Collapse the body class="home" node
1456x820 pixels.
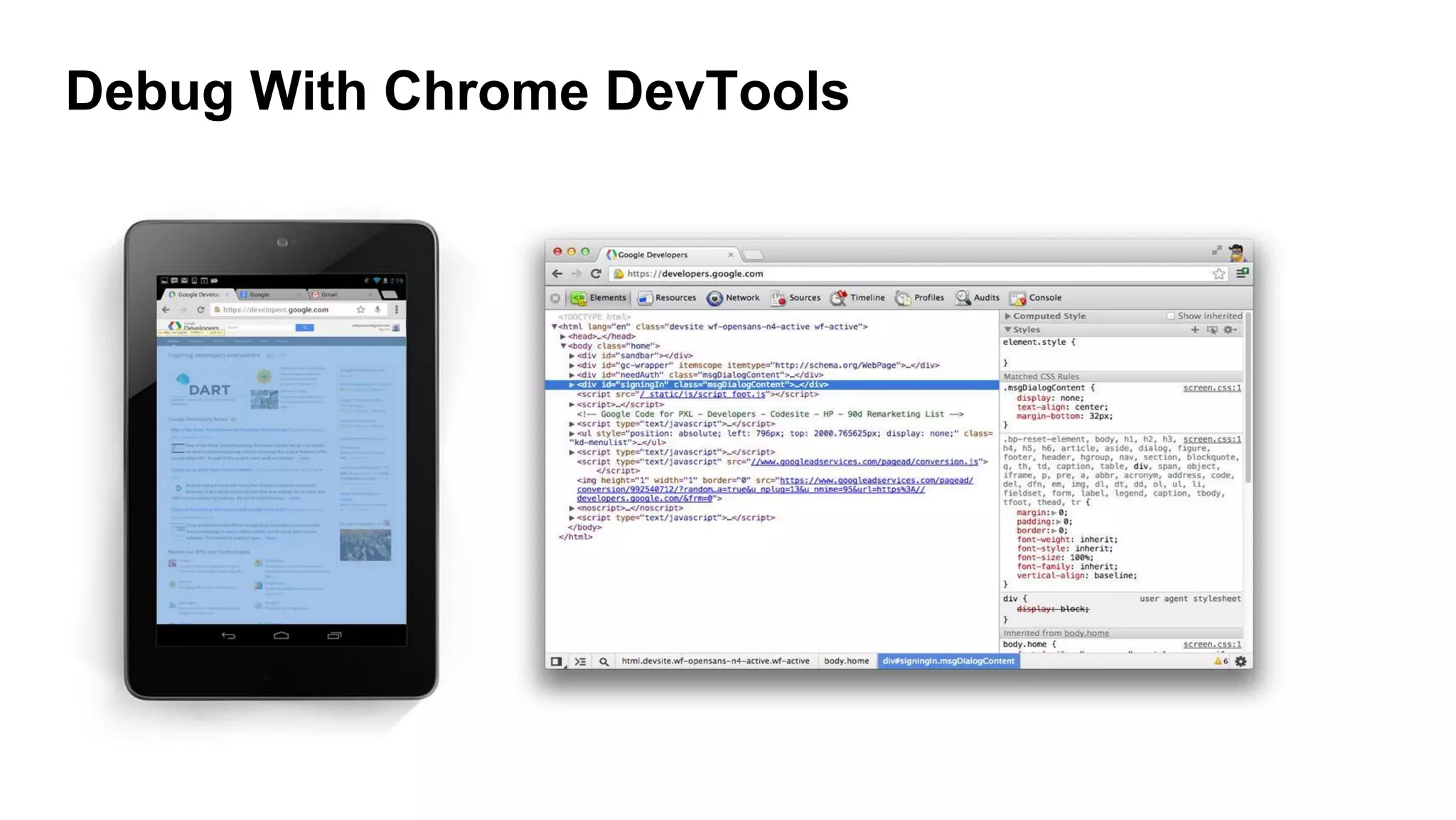point(563,346)
